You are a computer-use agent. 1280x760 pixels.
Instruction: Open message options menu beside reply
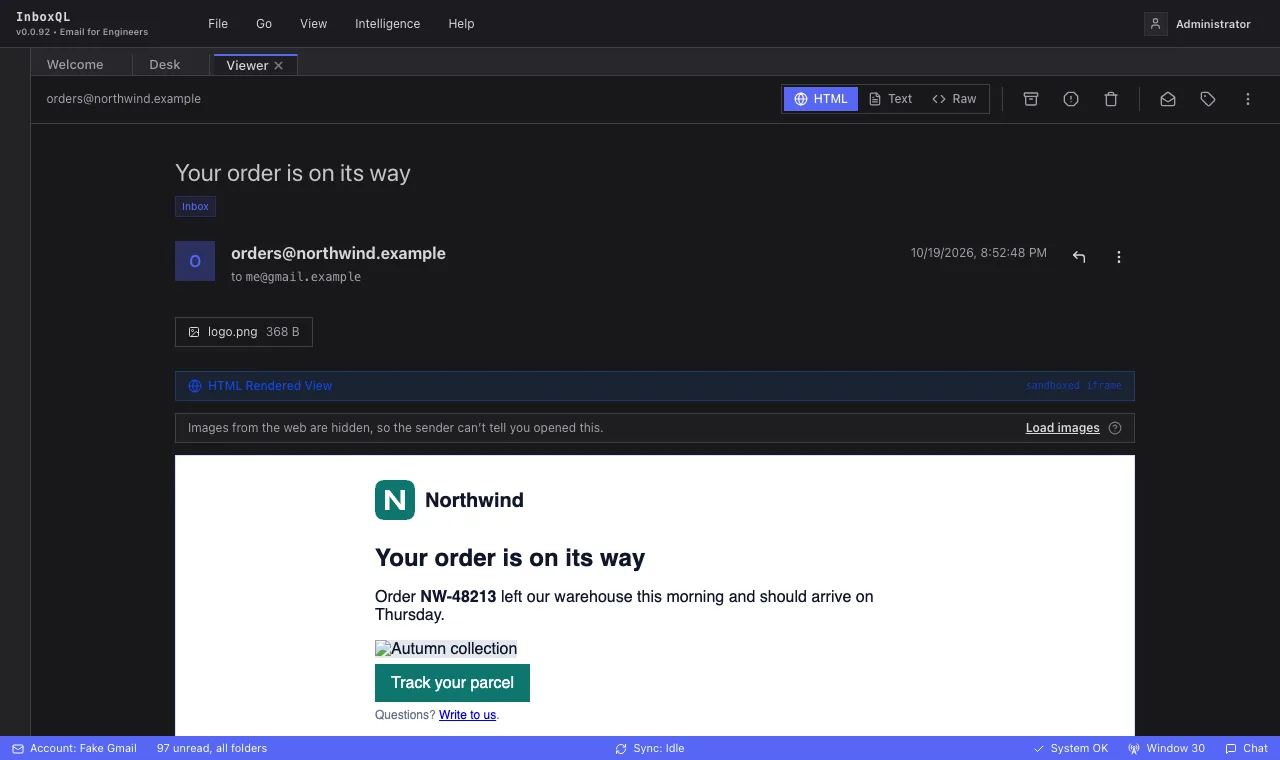[1119, 257]
